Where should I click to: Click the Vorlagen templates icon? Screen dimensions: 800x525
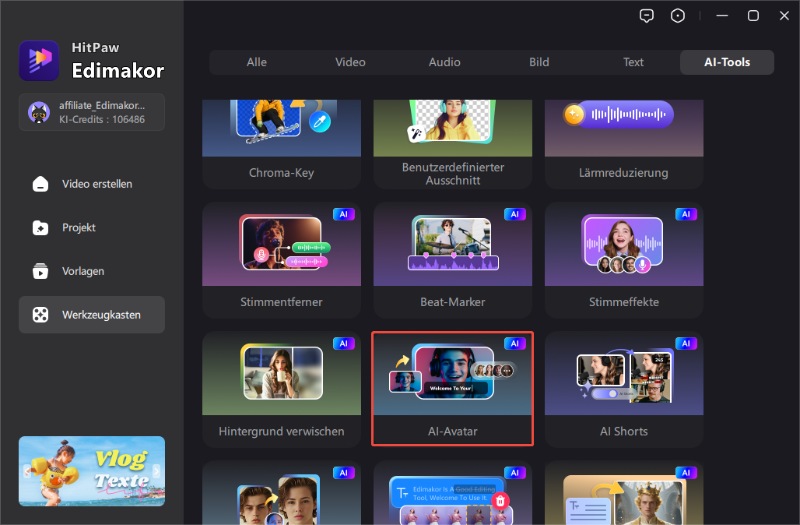40,271
